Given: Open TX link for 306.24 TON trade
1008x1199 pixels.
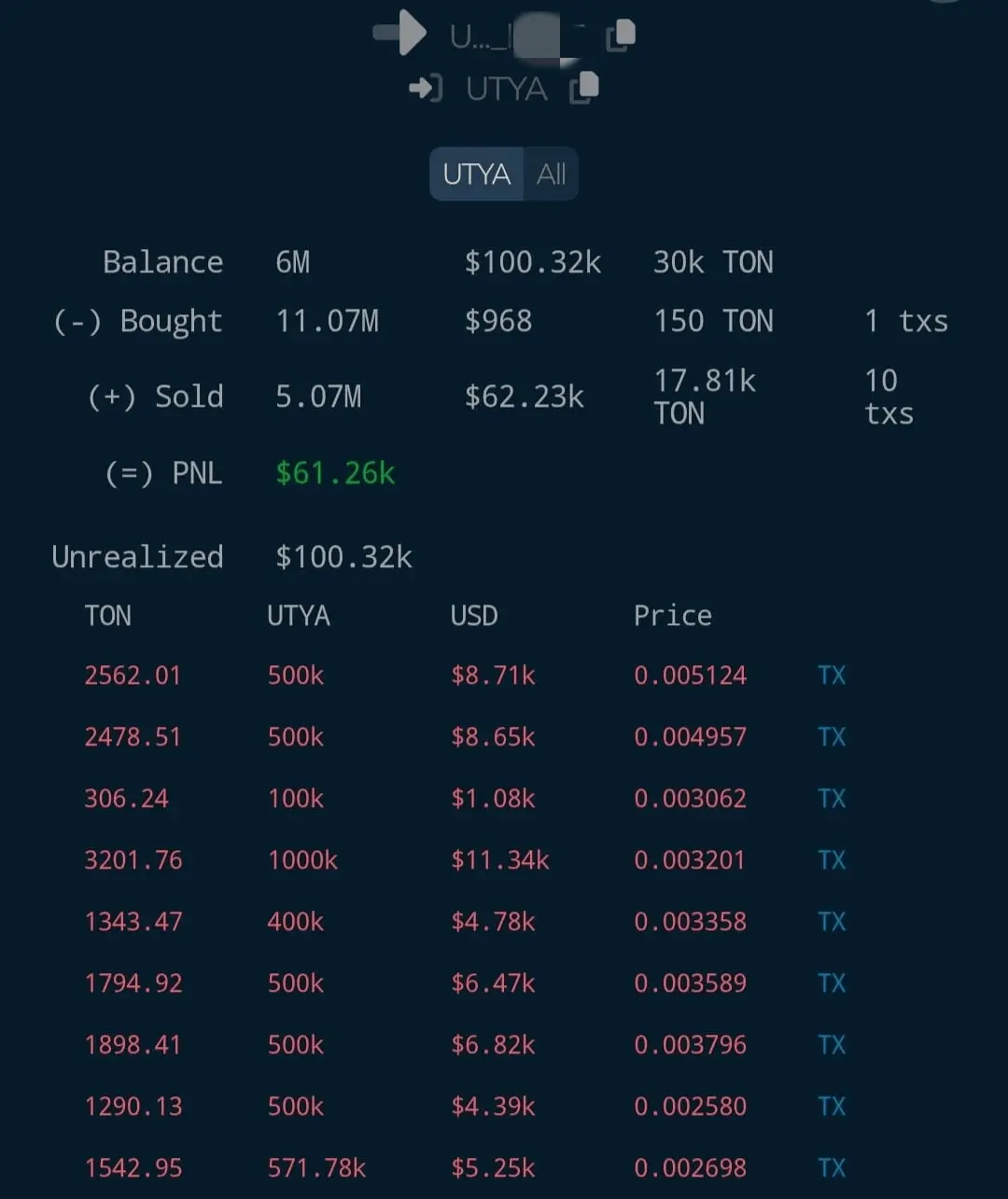Looking at the screenshot, I should (x=832, y=798).
